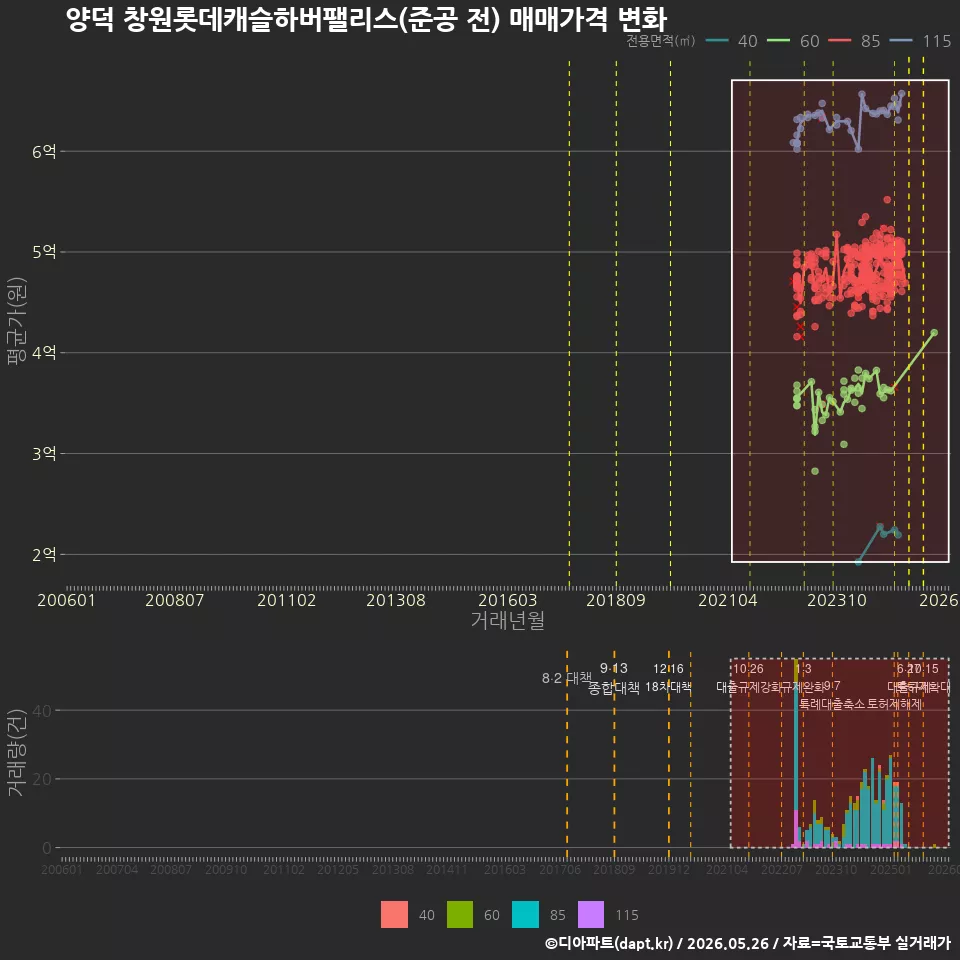Image resolution: width=960 pixels, height=960 pixels.
Task: Select the blue 115 line entry in top legend
Action: [921, 41]
